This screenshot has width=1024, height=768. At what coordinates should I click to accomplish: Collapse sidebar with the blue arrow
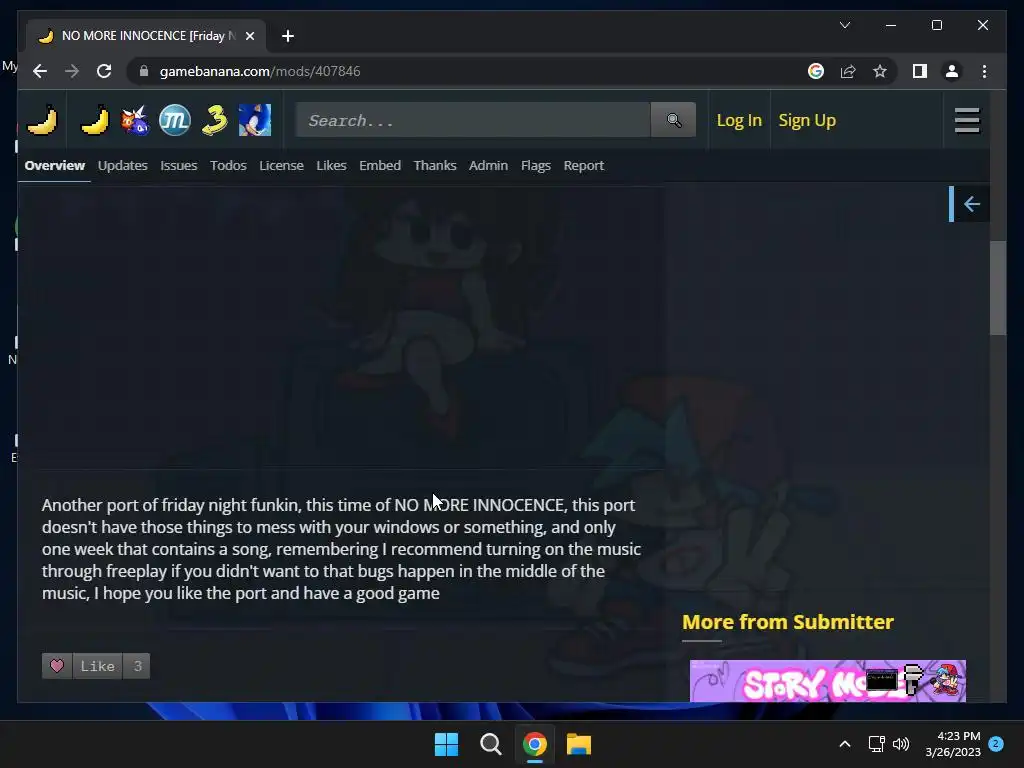coord(970,204)
